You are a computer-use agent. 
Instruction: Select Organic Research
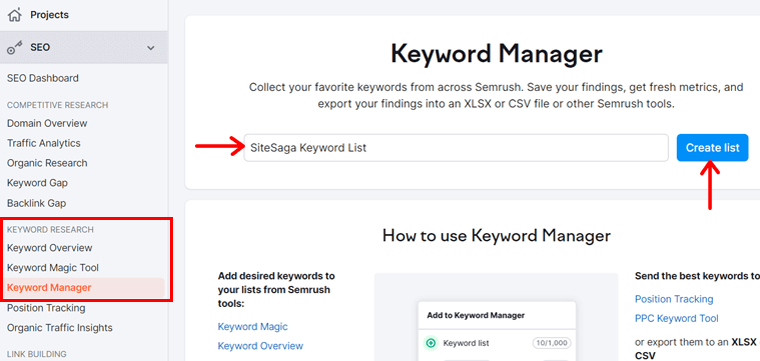(x=47, y=163)
